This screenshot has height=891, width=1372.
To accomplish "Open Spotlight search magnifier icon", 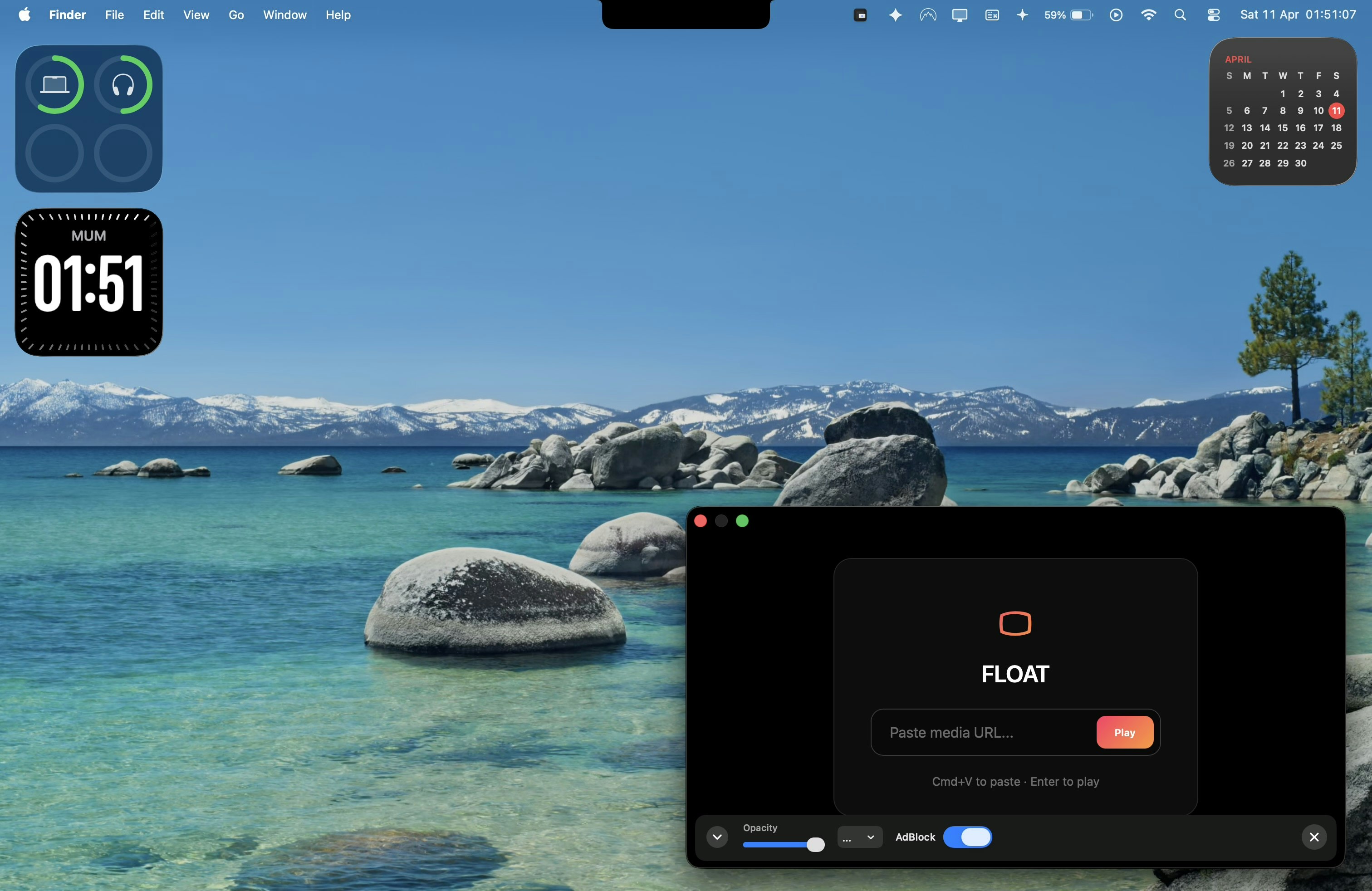I will pyautogui.click(x=1180, y=15).
